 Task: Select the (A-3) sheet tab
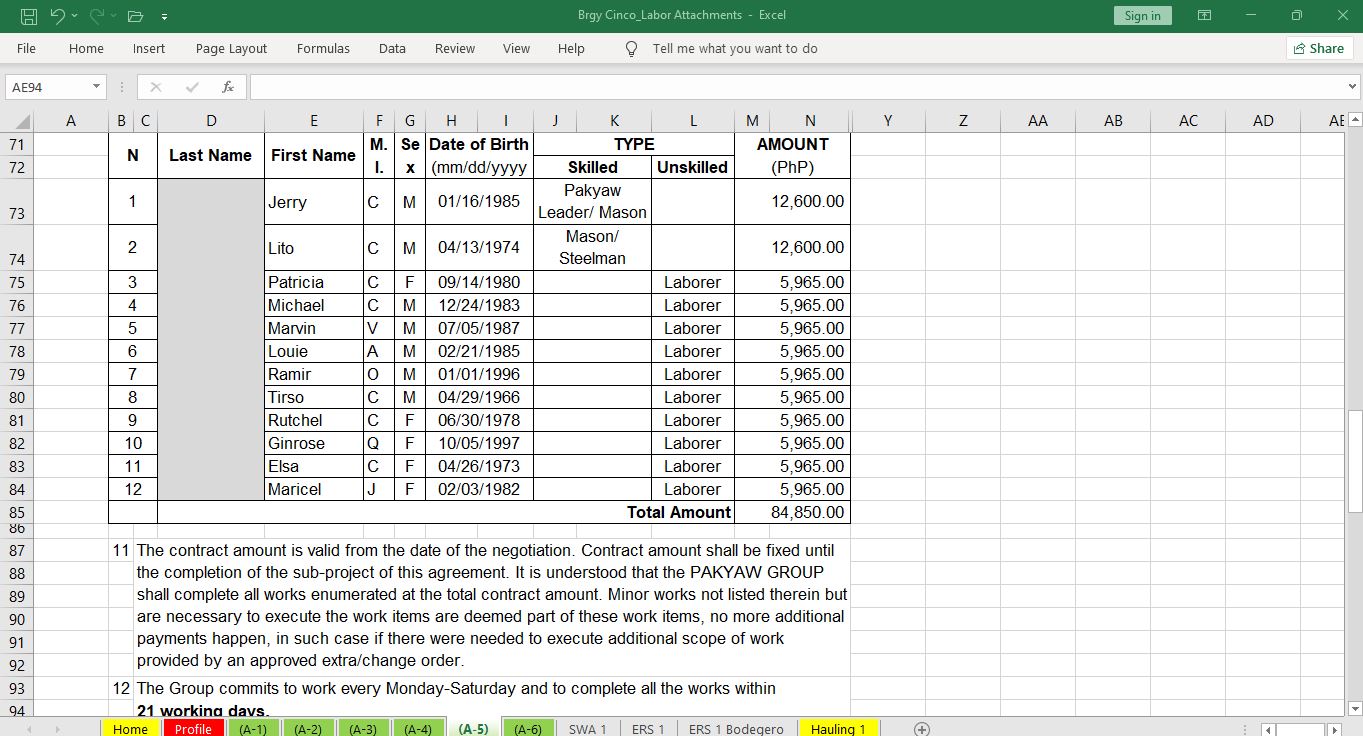(x=363, y=729)
